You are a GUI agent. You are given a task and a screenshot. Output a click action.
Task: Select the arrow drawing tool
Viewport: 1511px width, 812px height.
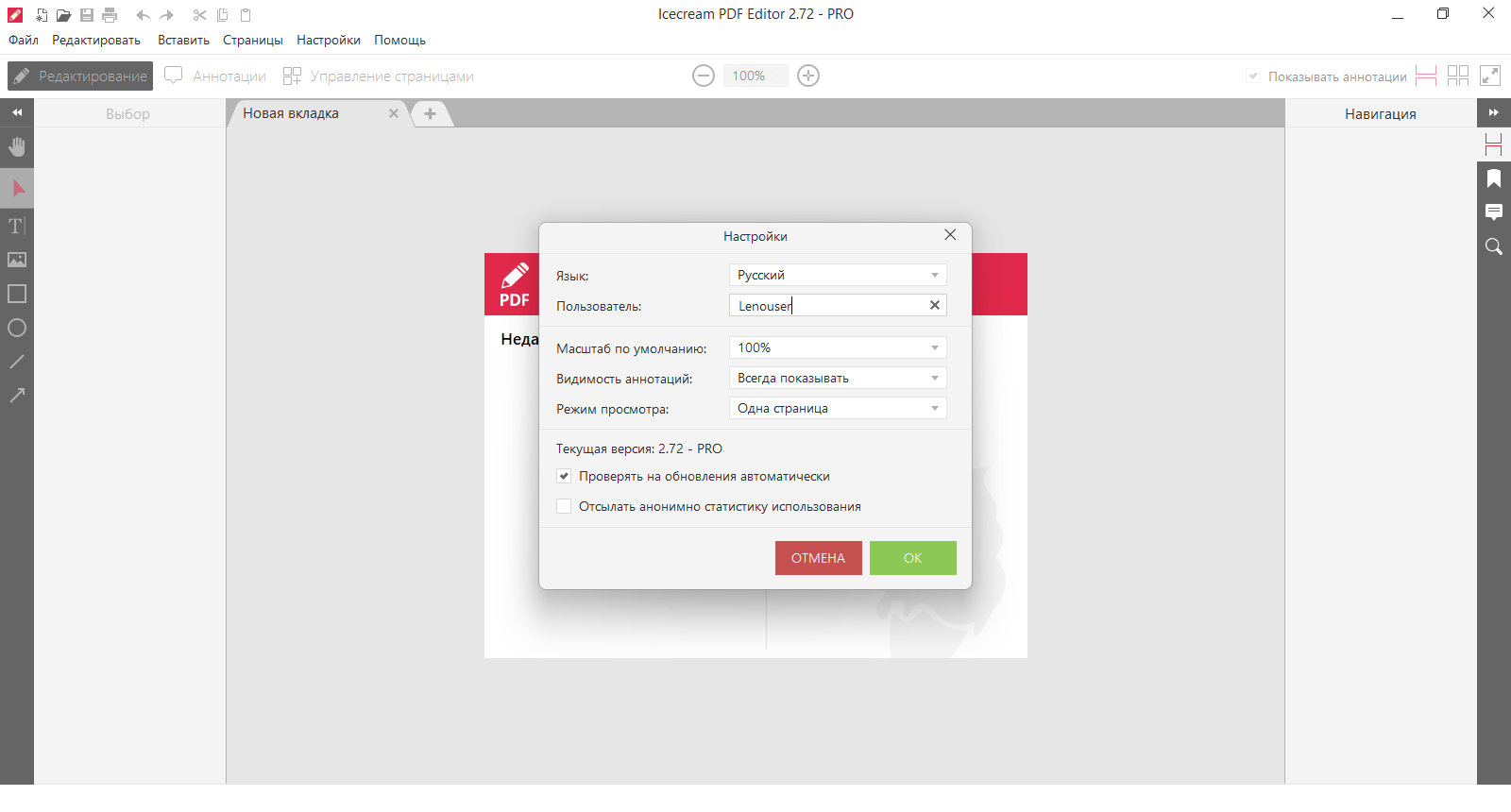point(17,396)
